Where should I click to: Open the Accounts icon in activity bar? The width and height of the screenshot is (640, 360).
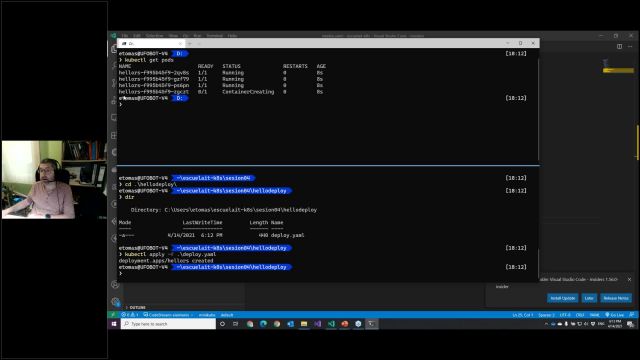(115, 285)
